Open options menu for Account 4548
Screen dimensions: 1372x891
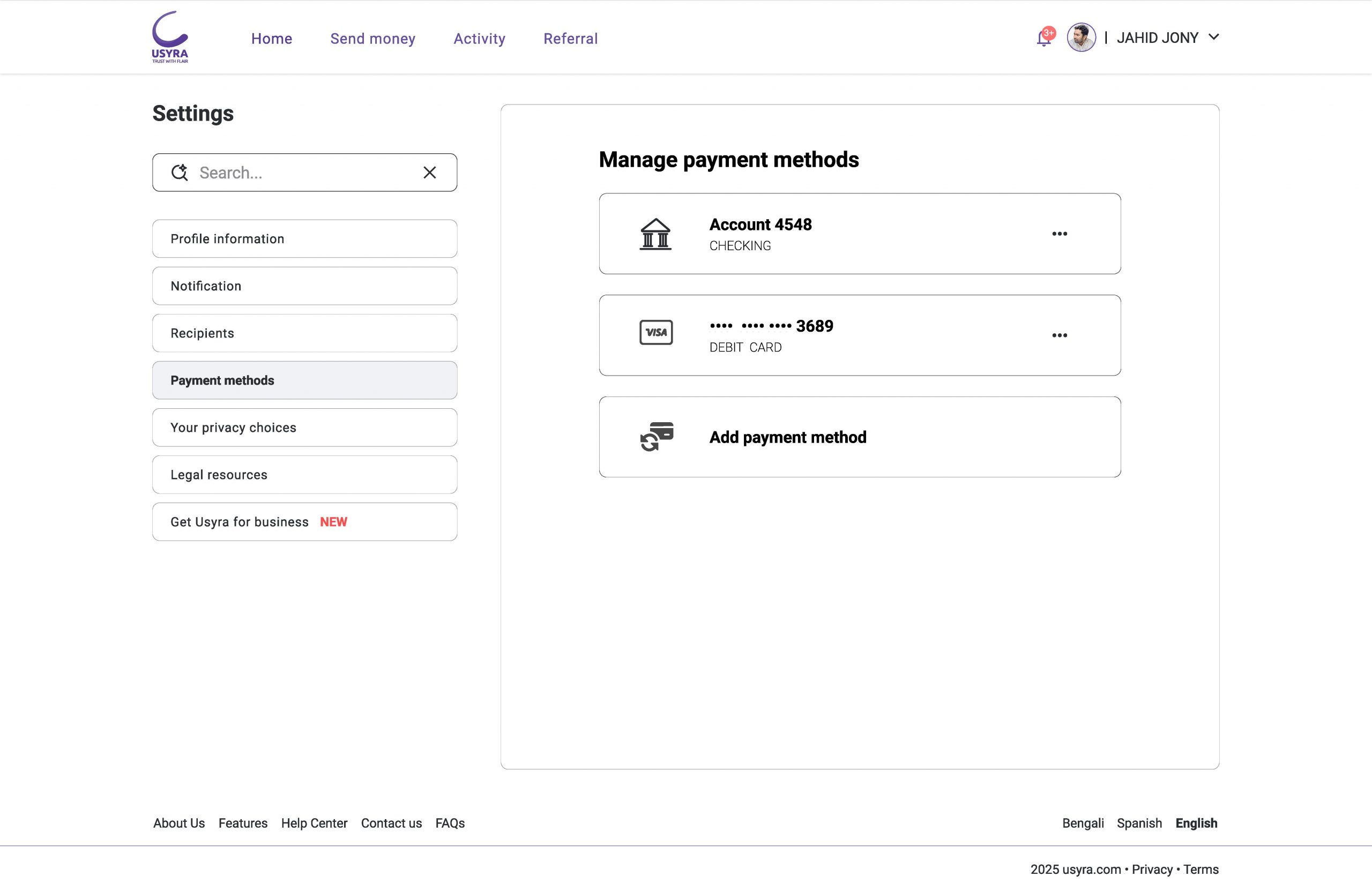click(1059, 234)
